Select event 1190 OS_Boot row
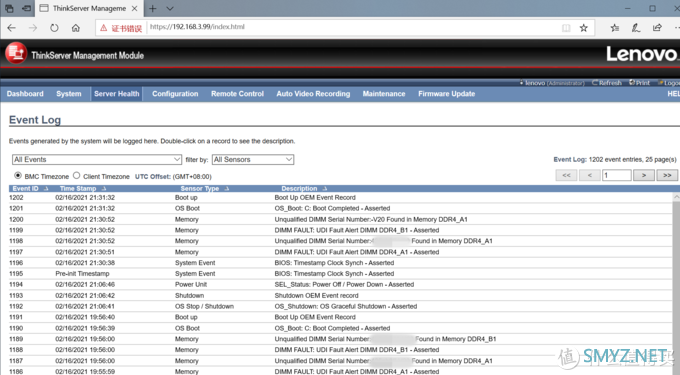Screen dimensions: 680x375 (x=340, y=328)
